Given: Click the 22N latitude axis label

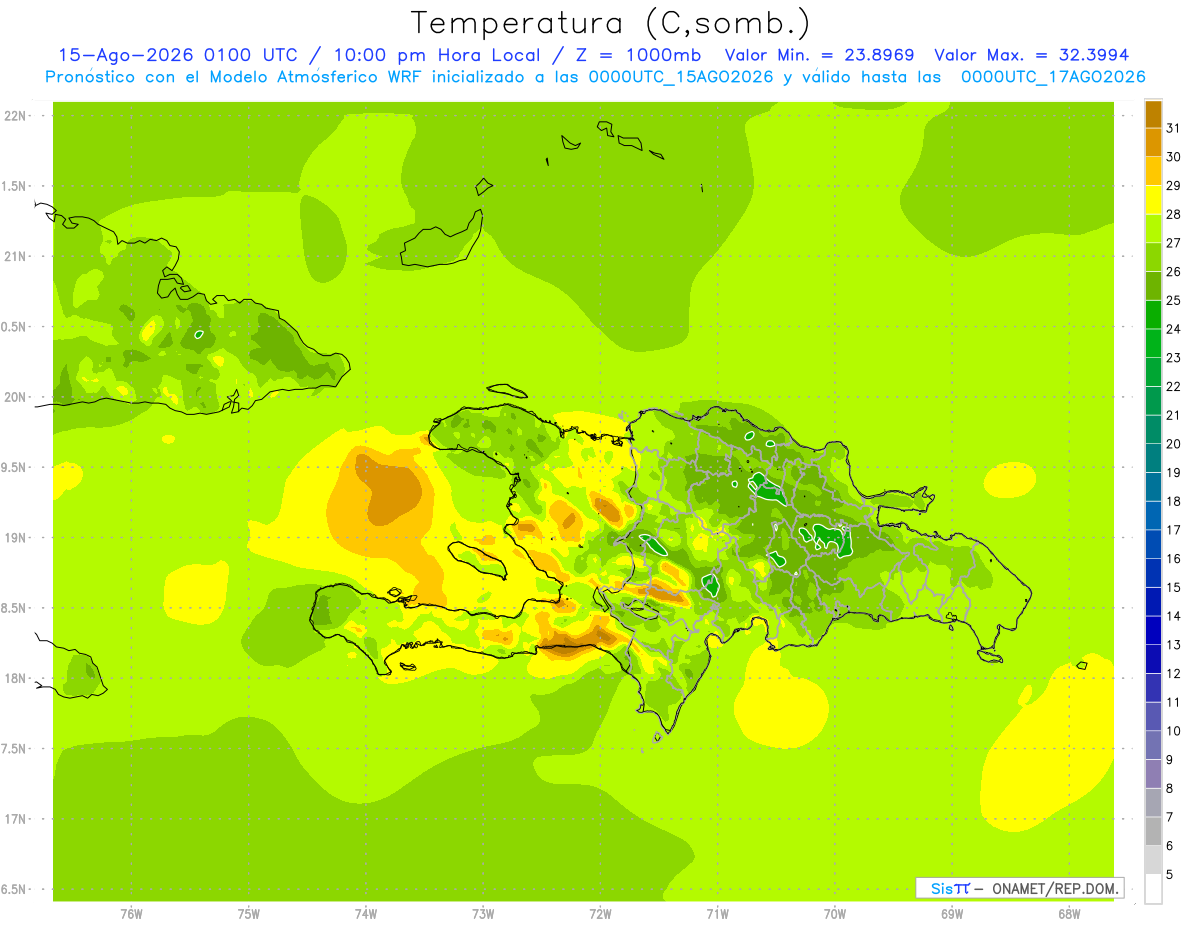Looking at the screenshot, I should click(15, 115).
